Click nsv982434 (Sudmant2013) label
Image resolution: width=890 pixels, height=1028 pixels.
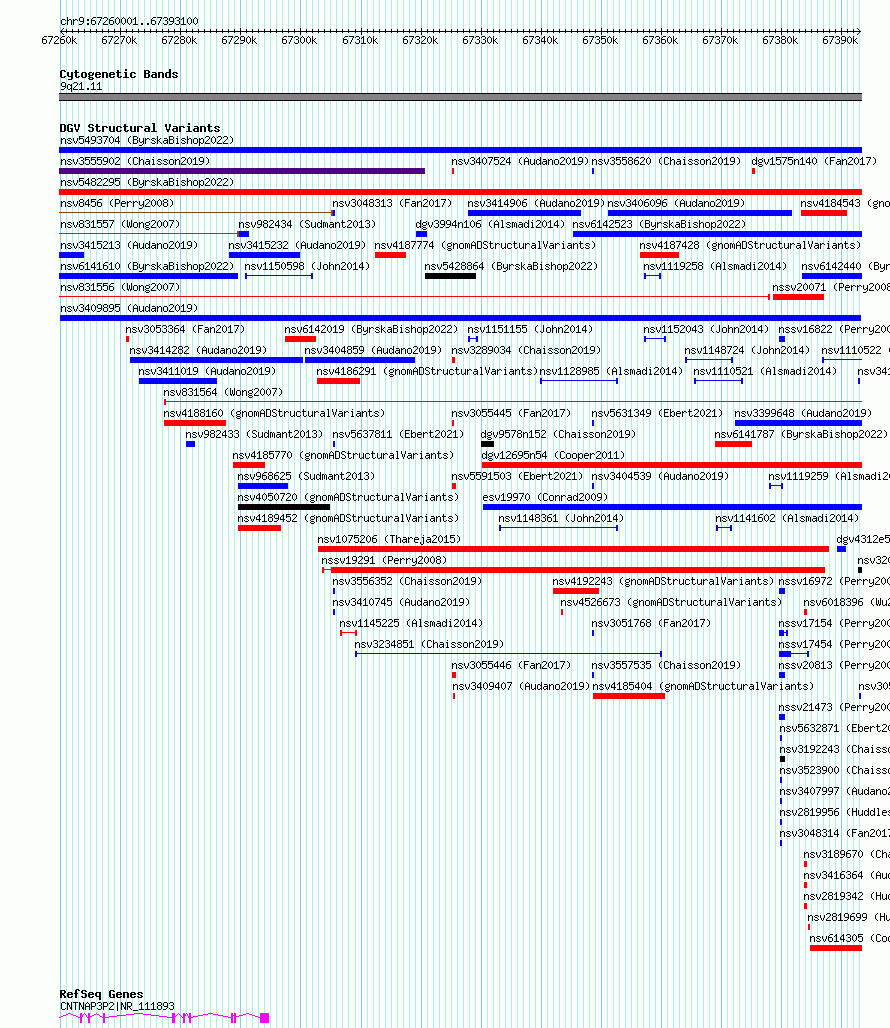coord(307,224)
